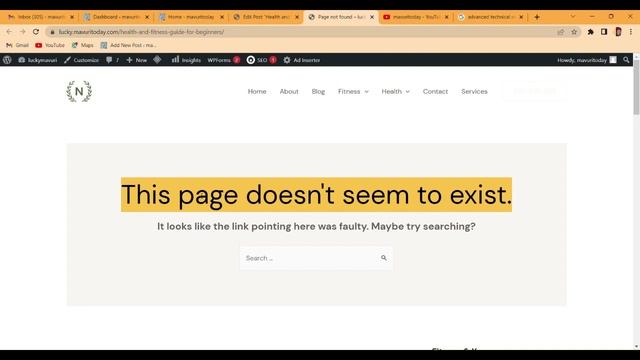This screenshot has width=640, height=360.
Task: Open the Contact page link
Action: (435, 91)
